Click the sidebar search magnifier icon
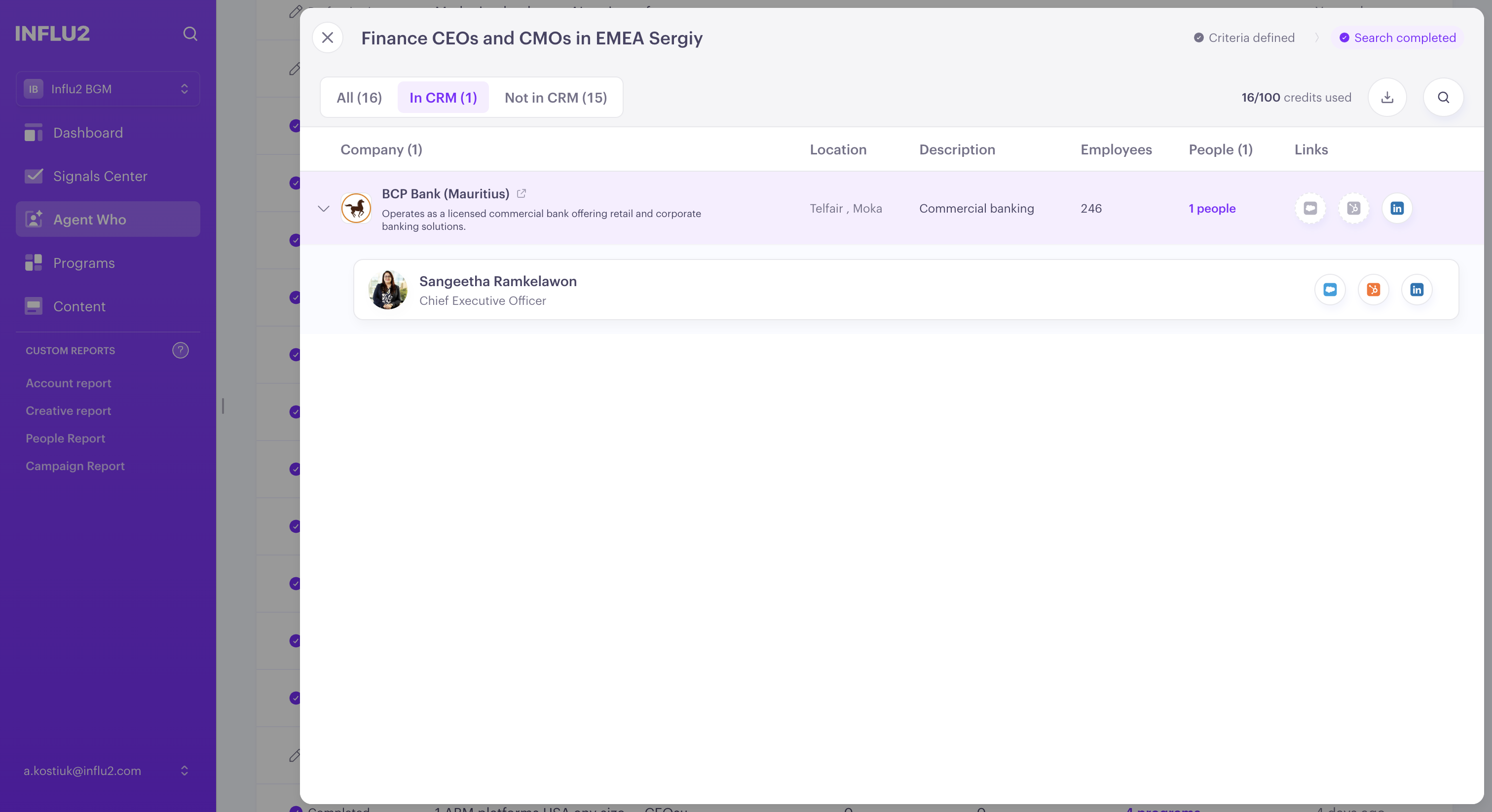The height and width of the screenshot is (812, 1492). point(190,34)
